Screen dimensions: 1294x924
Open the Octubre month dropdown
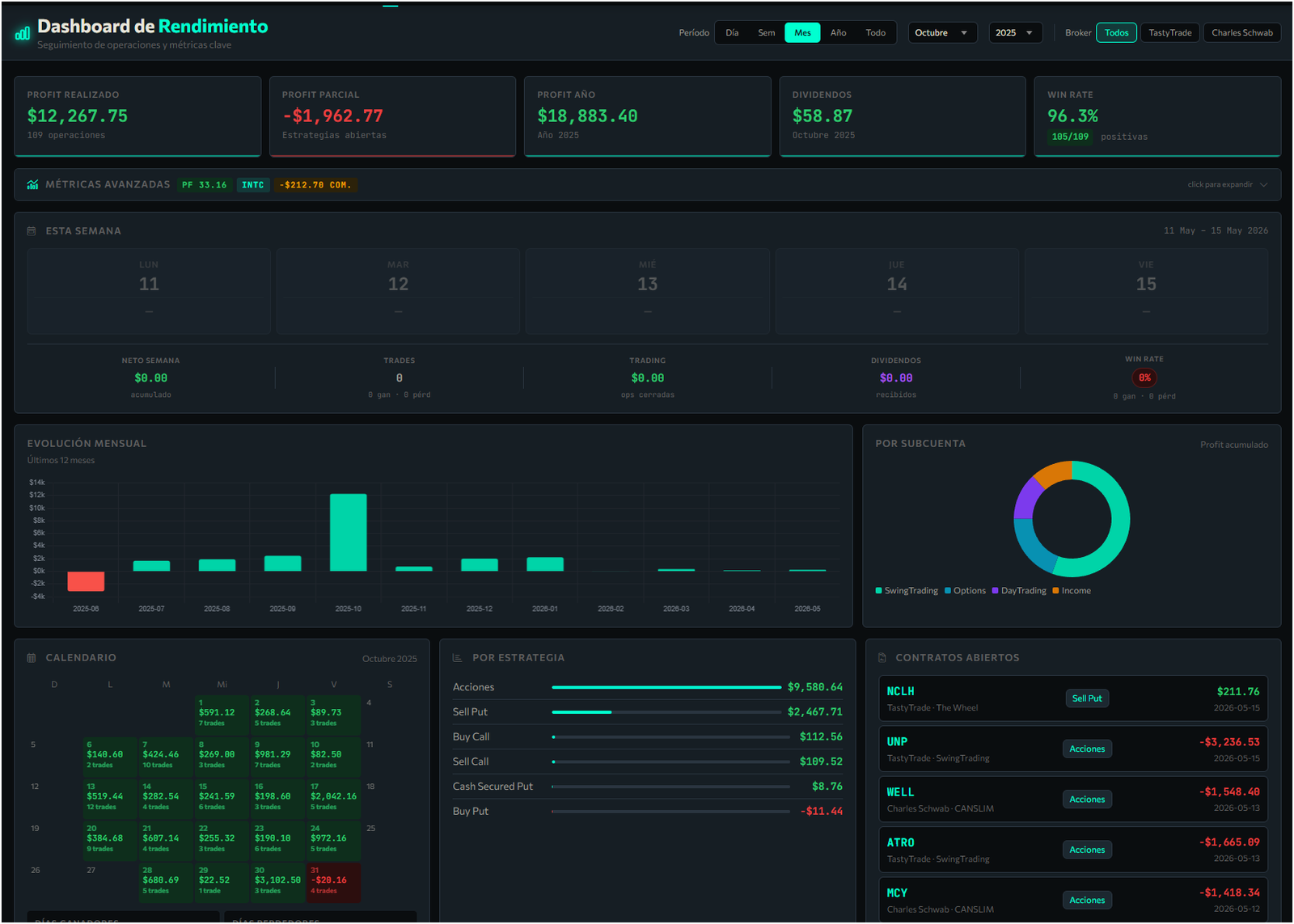942,33
